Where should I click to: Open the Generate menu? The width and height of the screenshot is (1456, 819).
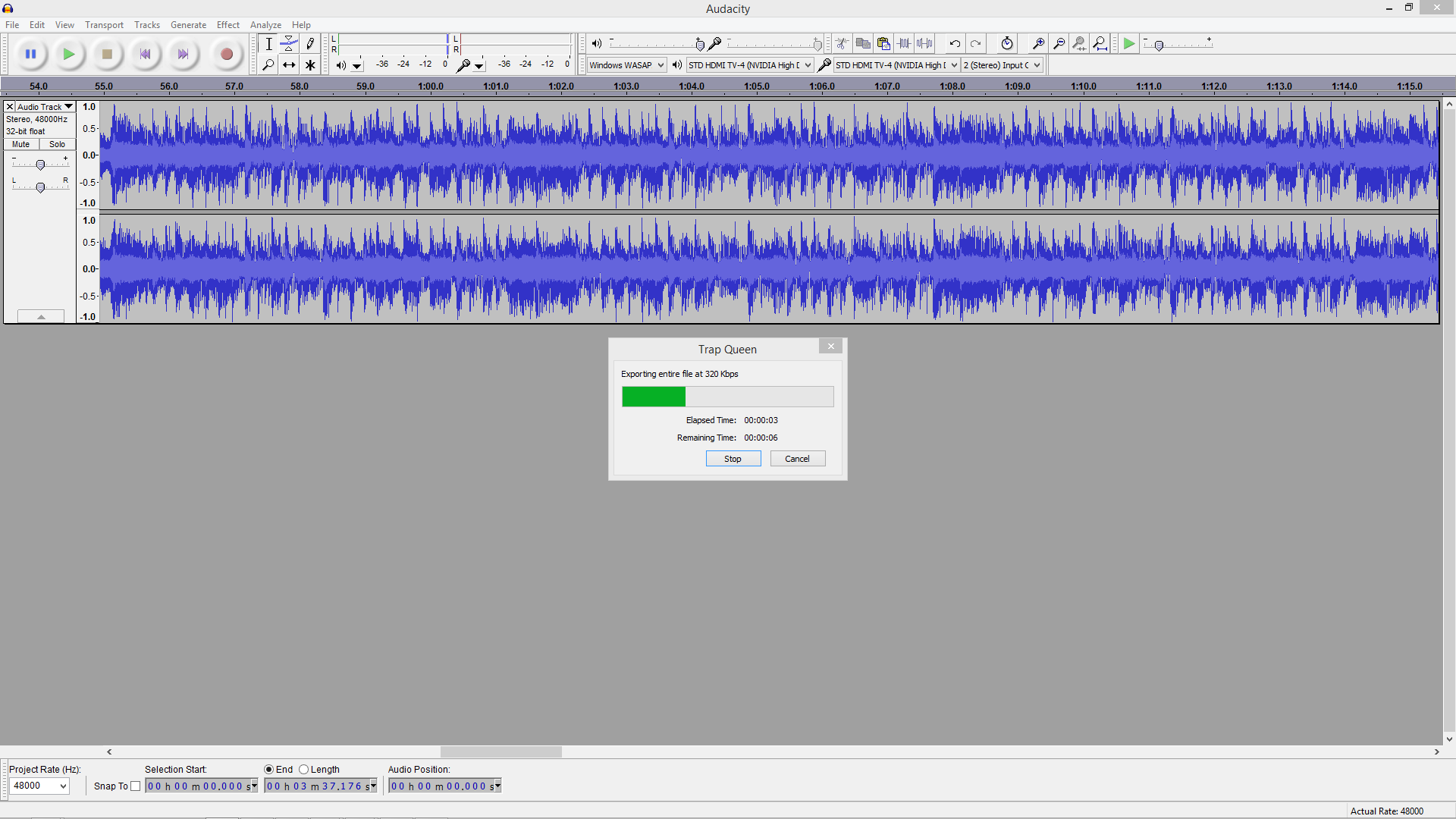(188, 25)
